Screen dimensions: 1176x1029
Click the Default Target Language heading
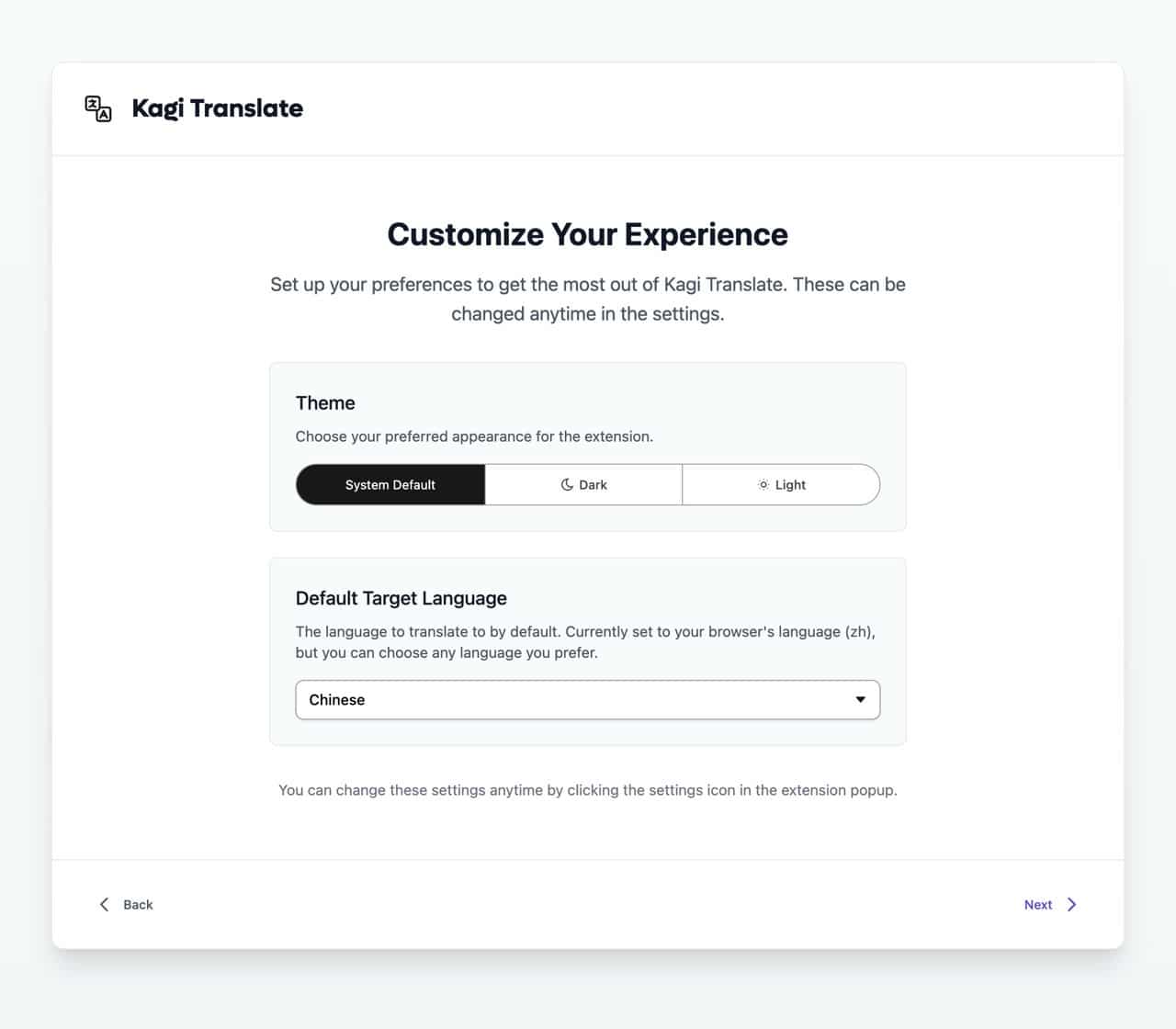401,598
